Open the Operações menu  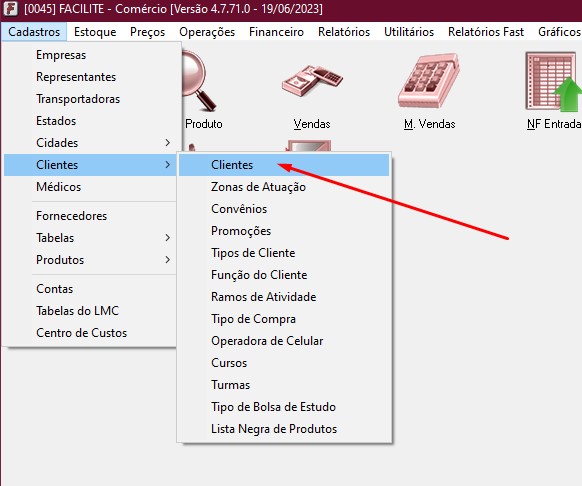pyautogui.click(x=207, y=32)
